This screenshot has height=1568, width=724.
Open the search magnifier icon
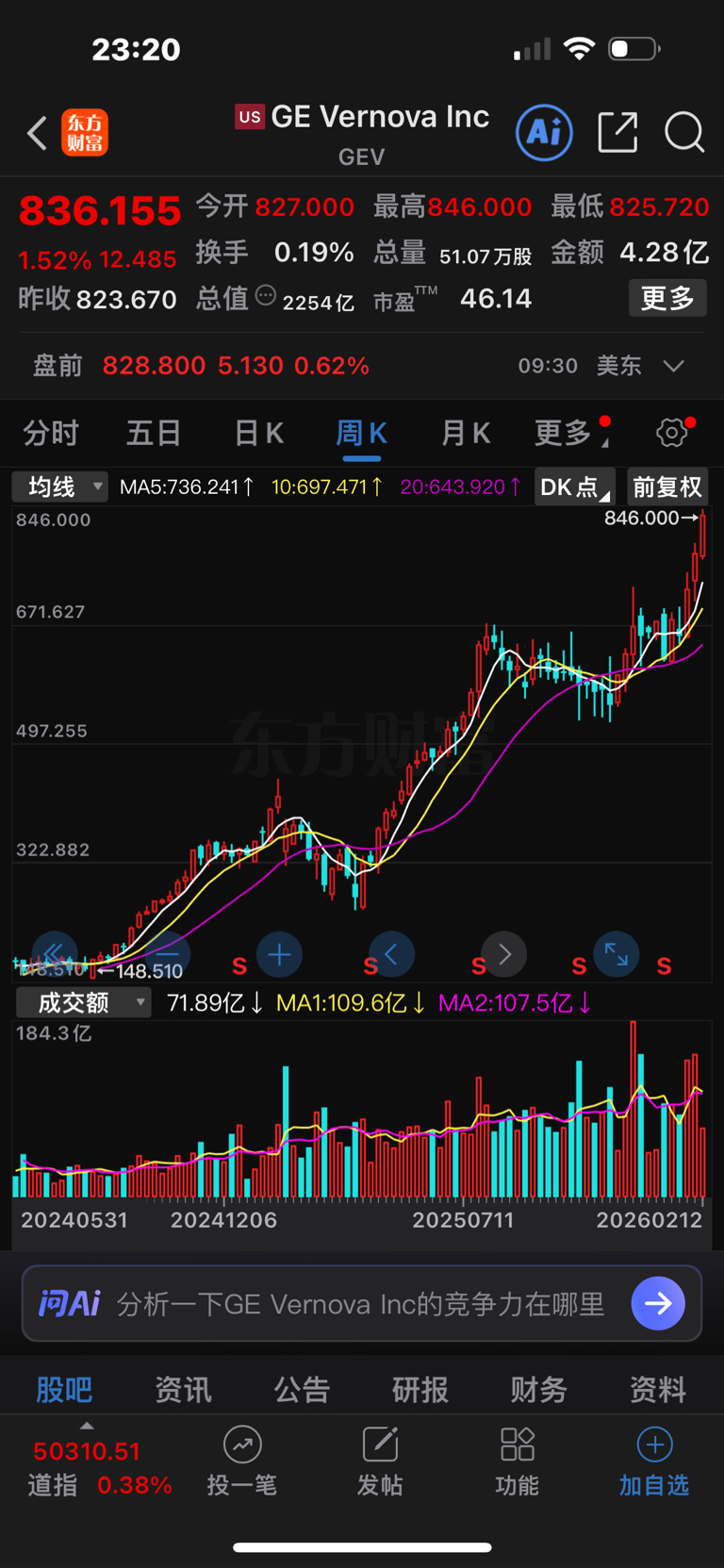(x=684, y=132)
